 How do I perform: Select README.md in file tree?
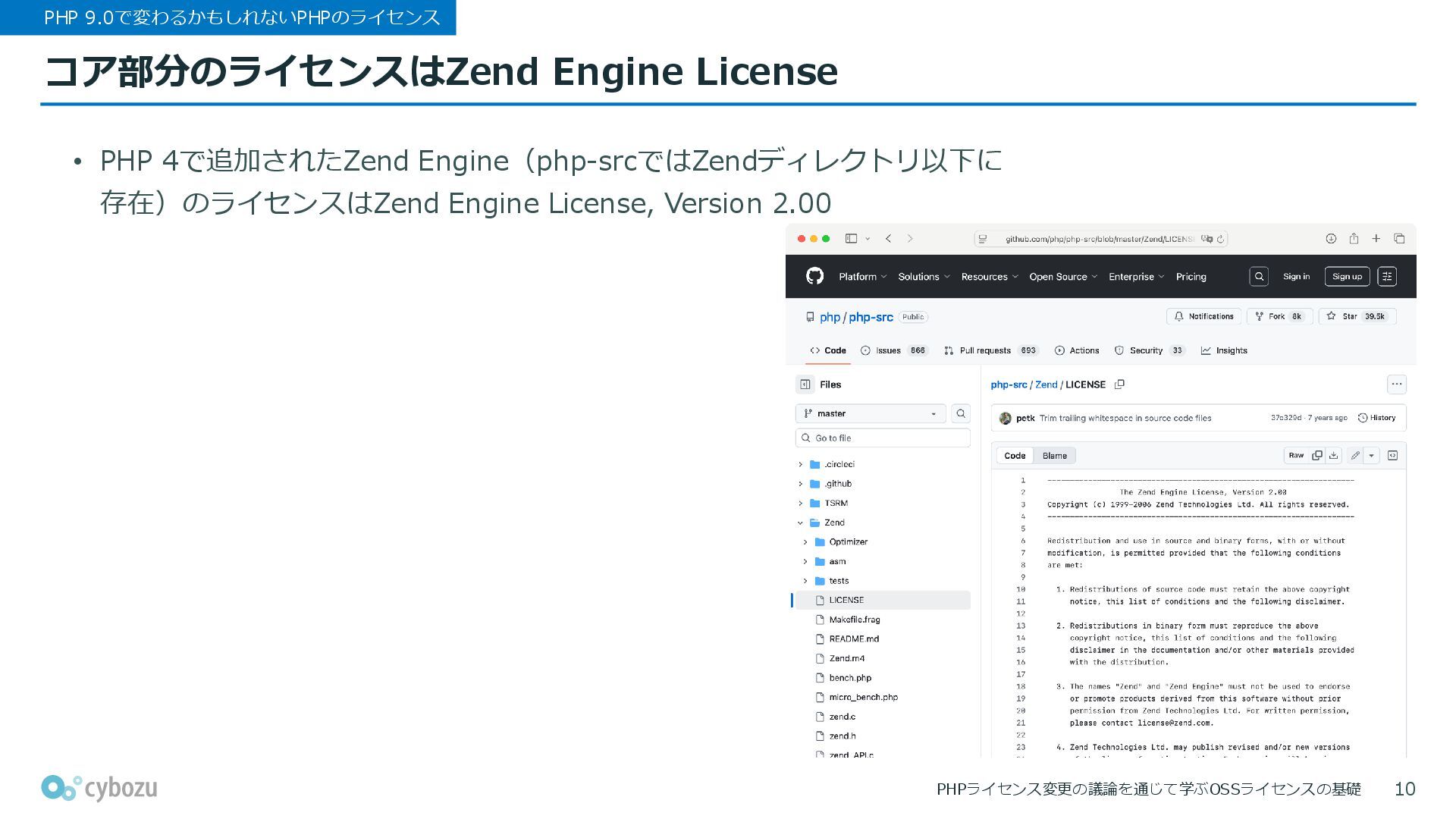click(854, 639)
